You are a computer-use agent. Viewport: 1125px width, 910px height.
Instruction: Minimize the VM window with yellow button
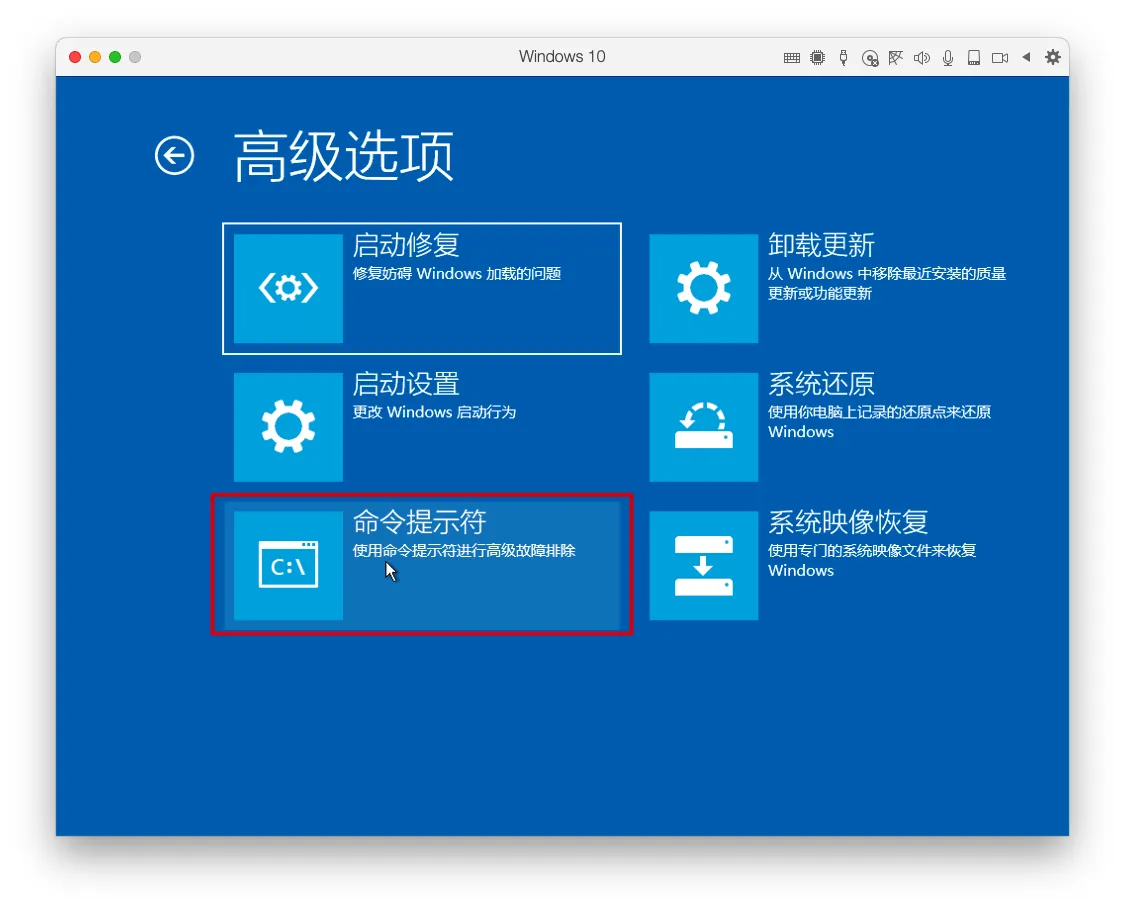click(x=95, y=57)
